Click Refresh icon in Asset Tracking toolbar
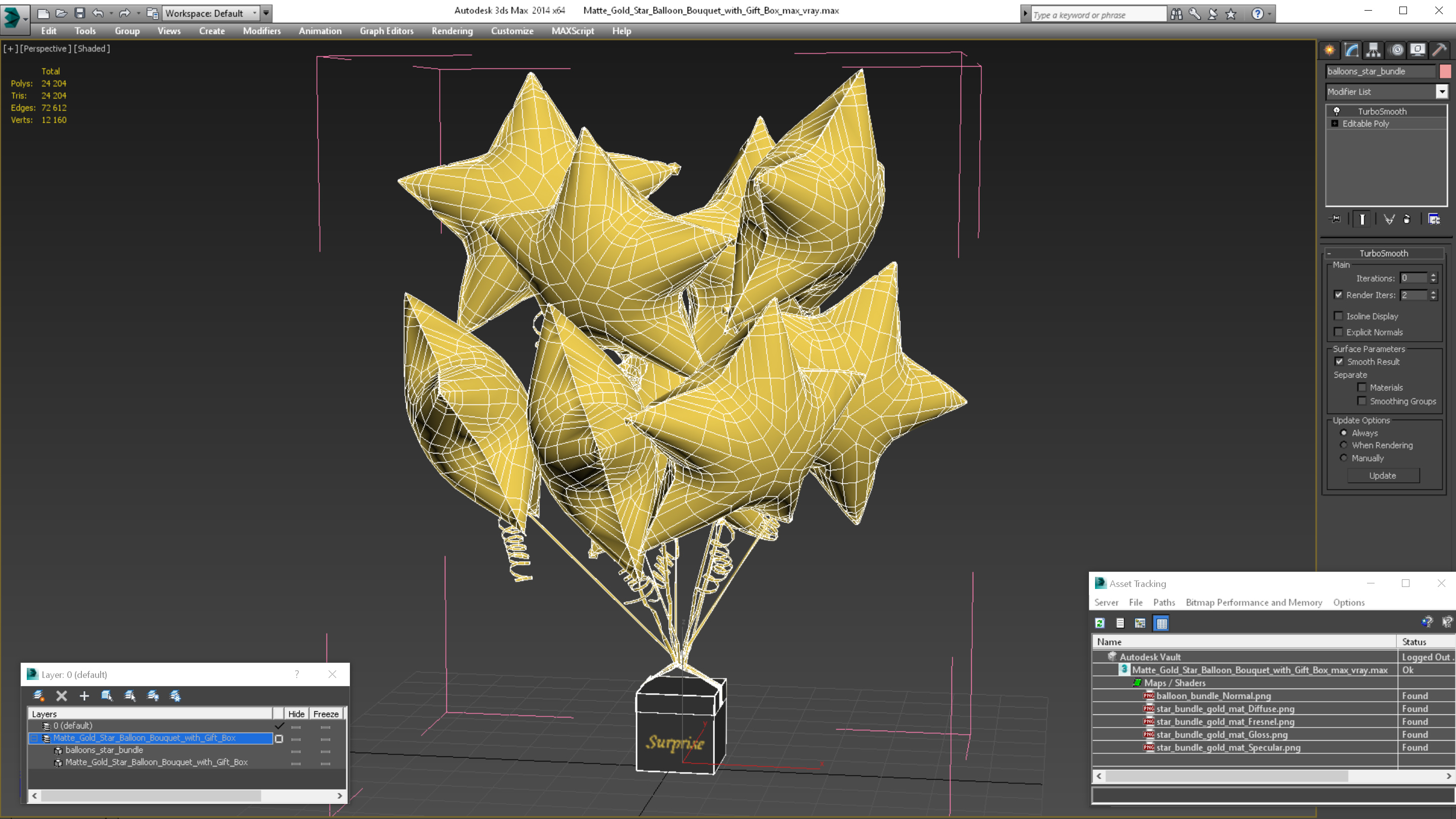The height and width of the screenshot is (819, 1456). pyautogui.click(x=1100, y=623)
